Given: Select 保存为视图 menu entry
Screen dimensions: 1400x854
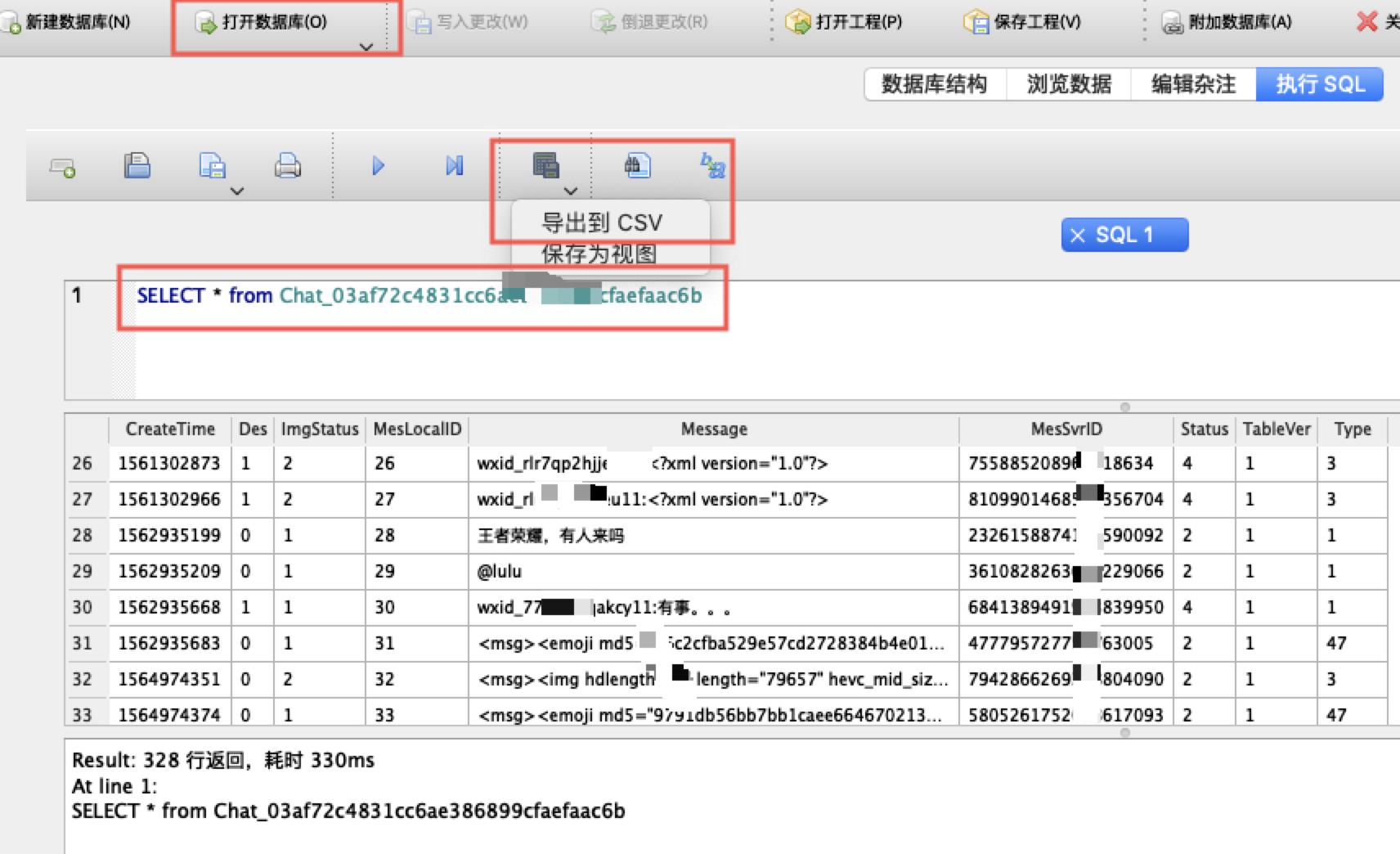Looking at the screenshot, I should coord(599,254).
